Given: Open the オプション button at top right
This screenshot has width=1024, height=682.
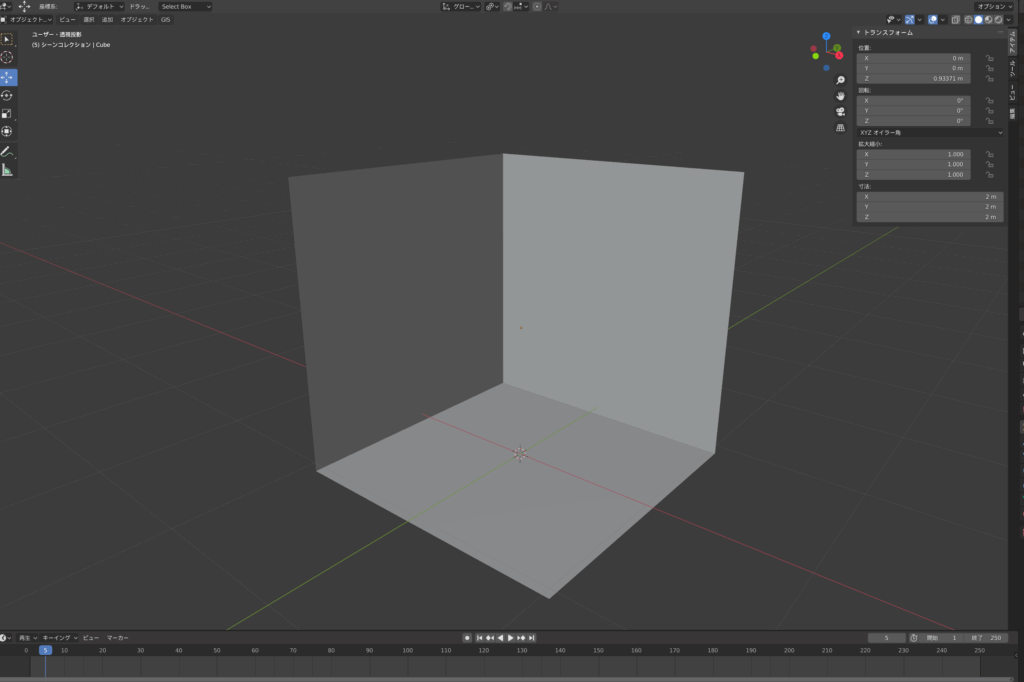Looking at the screenshot, I should (996, 6).
